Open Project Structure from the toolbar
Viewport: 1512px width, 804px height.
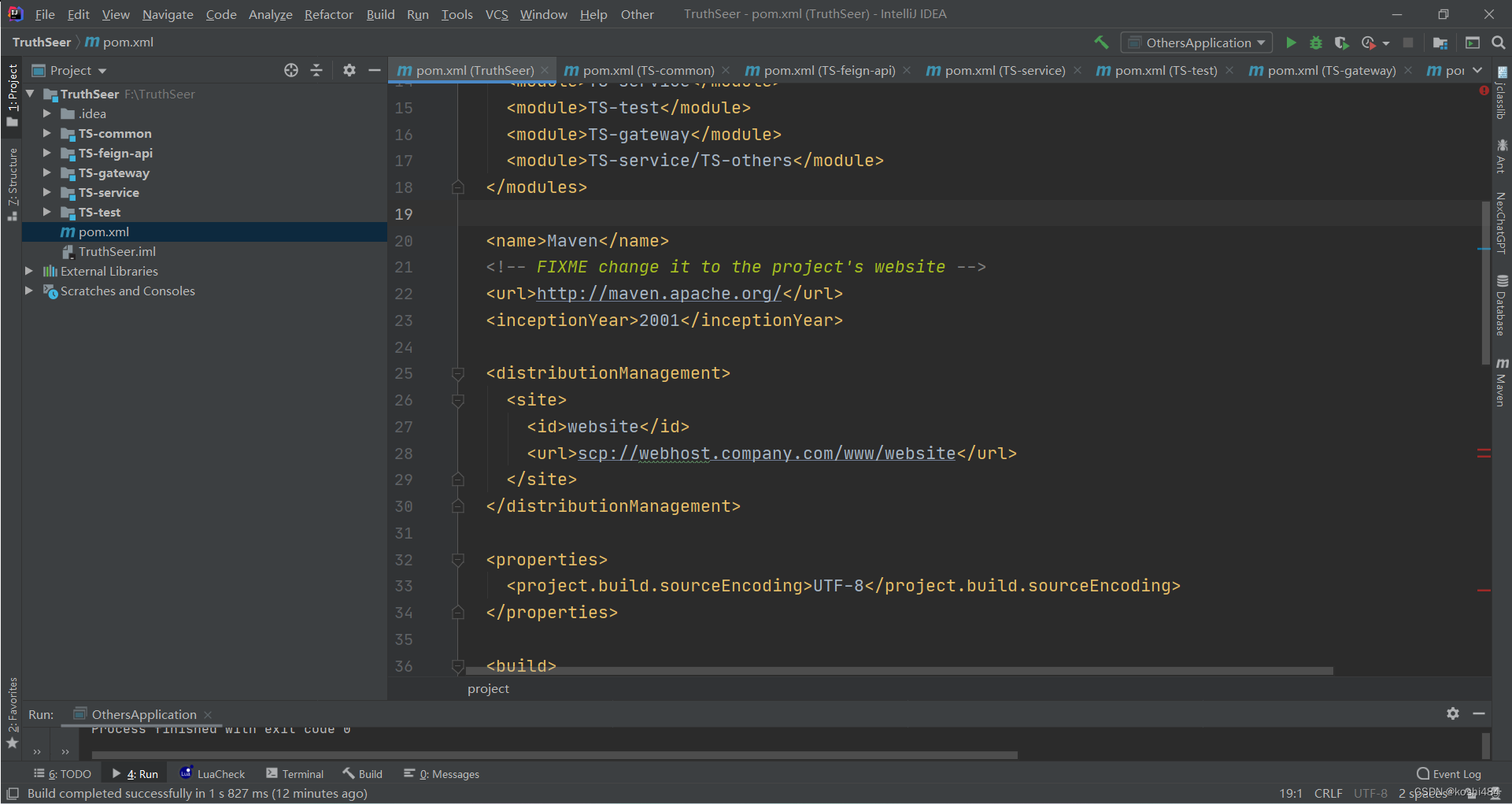click(1440, 43)
